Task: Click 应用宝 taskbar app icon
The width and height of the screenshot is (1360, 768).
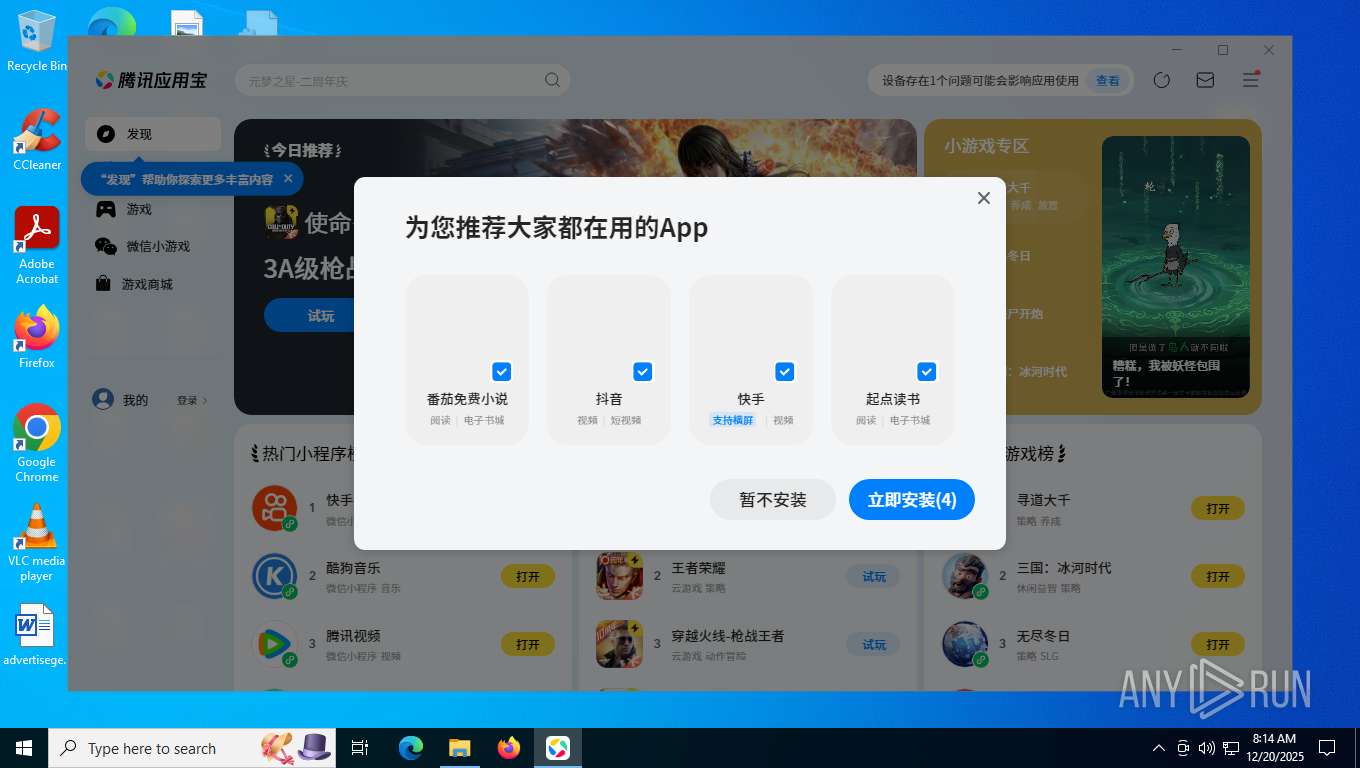Action: [558, 748]
